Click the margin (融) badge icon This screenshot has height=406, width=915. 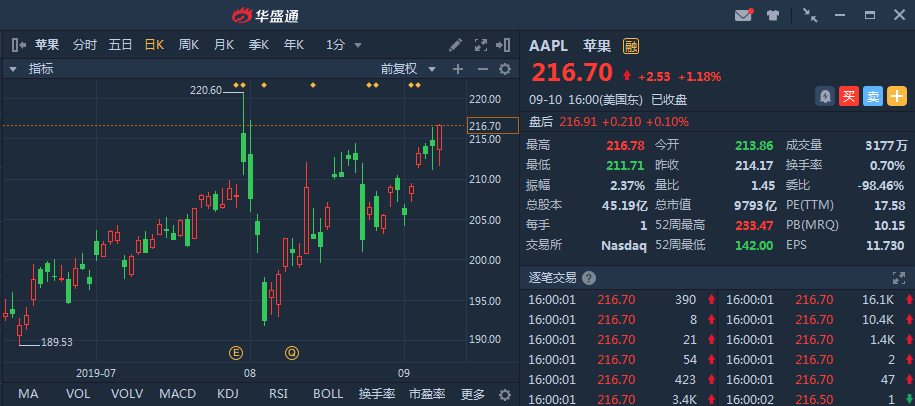631,46
